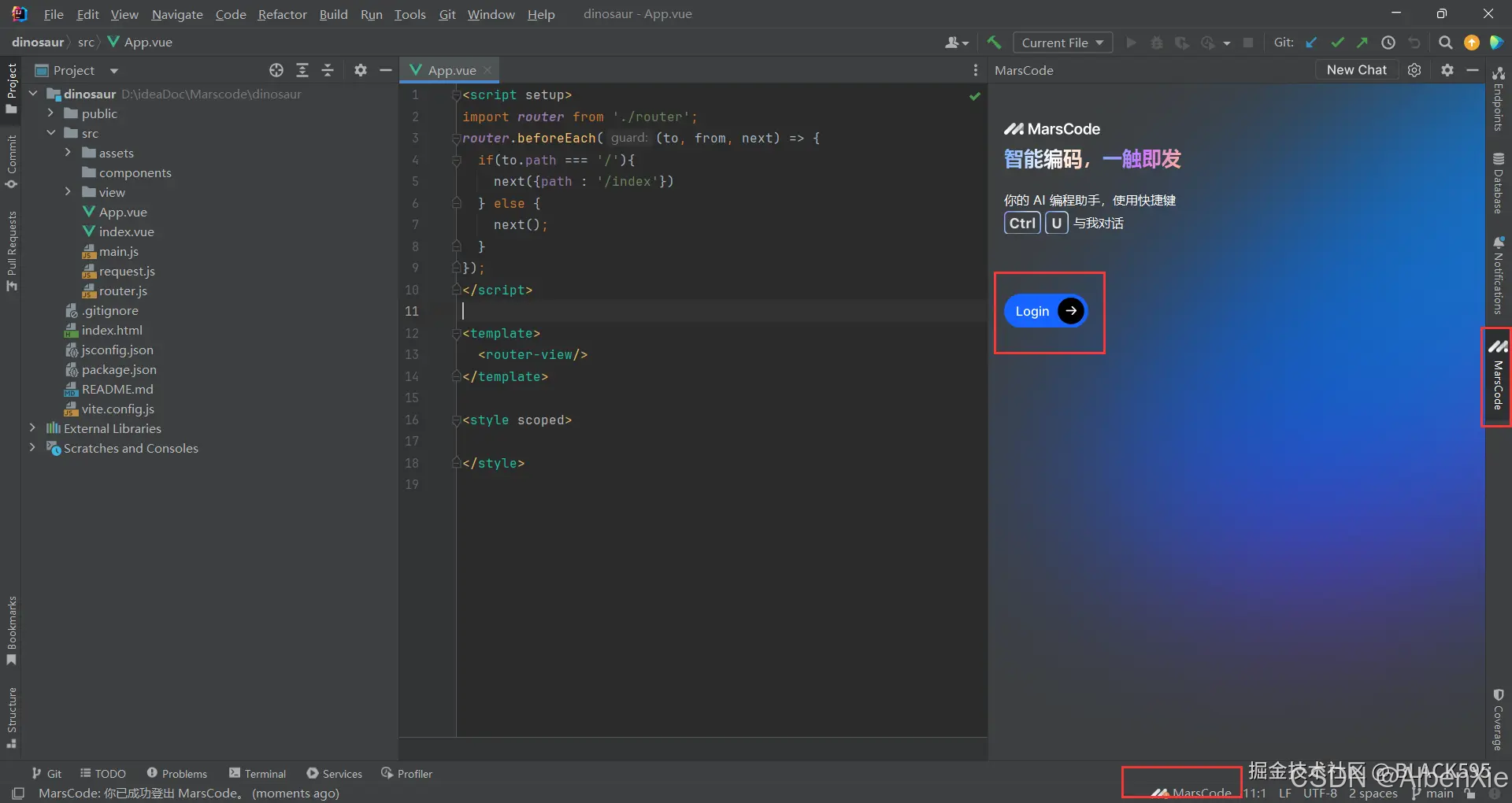Expand all icon in Project panel
Image resolution: width=1512 pixels, height=803 pixels.
pyautogui.click(x=302, y=70)
